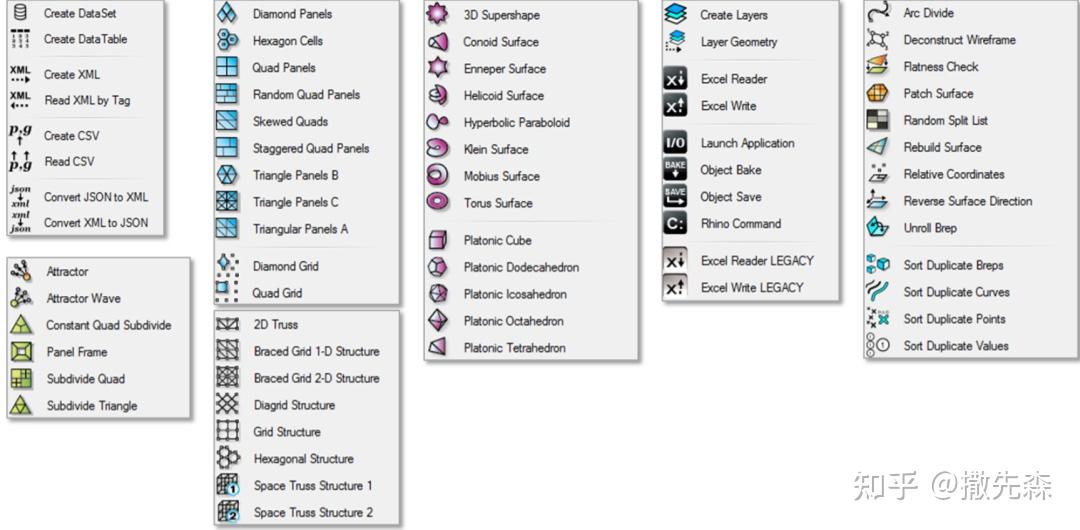Click the Convert JSON to XML icon
The height and width of the screenshot is (530, 1080).
point(21,197)
